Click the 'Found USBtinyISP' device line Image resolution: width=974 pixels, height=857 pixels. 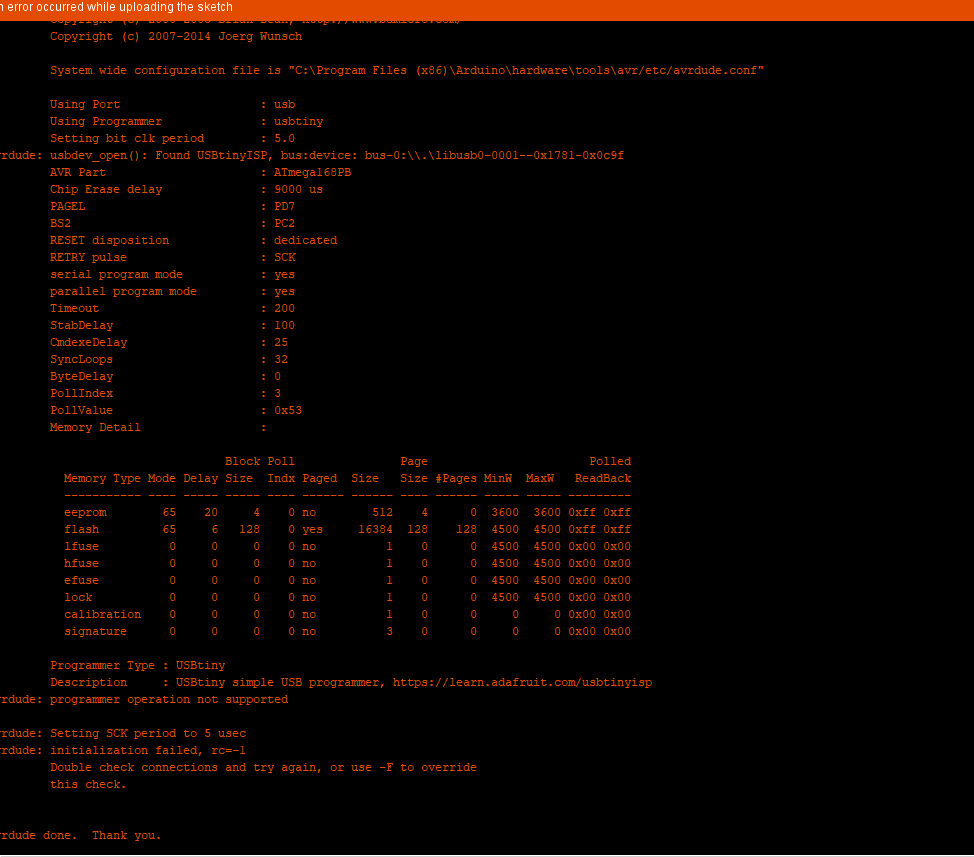pyautogui.click(x=312, y=155)
